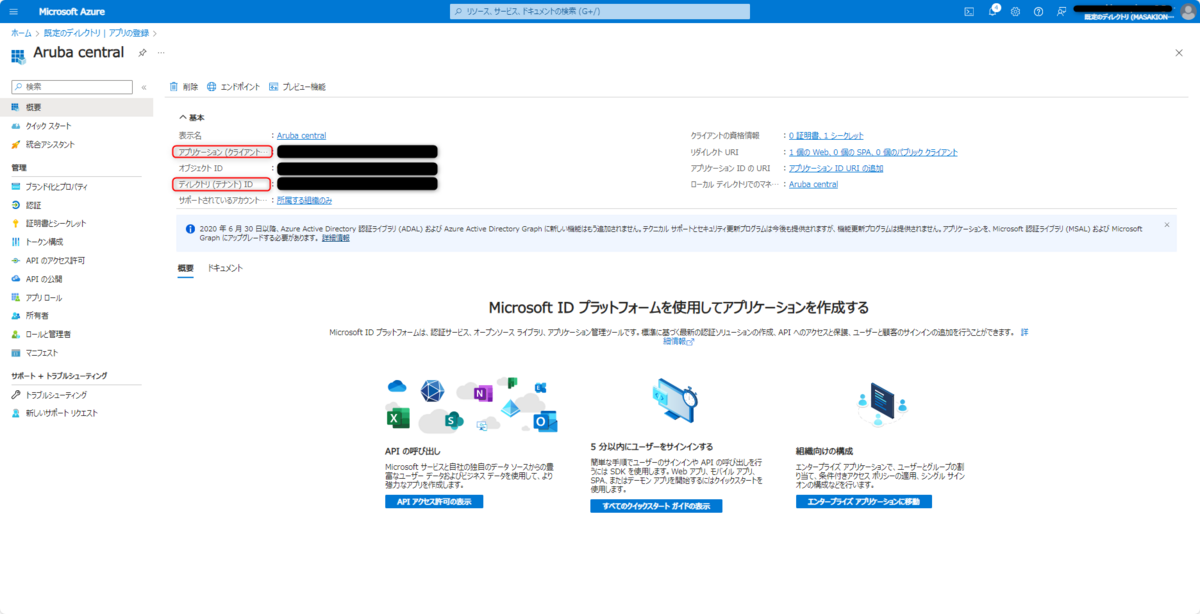The height and width of the screenshot is (614, 1200).
Task: Open the feedback icon in header
Action: click(1061, 11)
